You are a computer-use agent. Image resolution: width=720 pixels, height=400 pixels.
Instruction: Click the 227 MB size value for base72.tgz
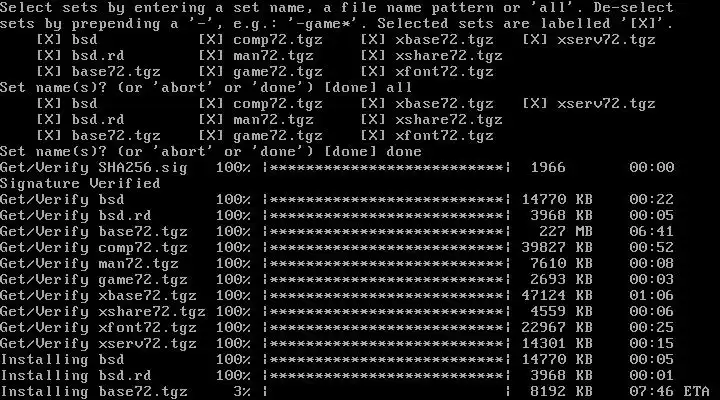click(x=566, y=231)
